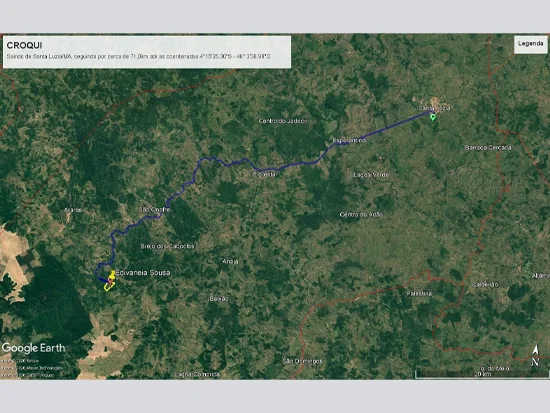Click the red marker inside the yellow polygon
Viewport: 550px width, 413px height.
pyautogui.click(x=110, y=281)
